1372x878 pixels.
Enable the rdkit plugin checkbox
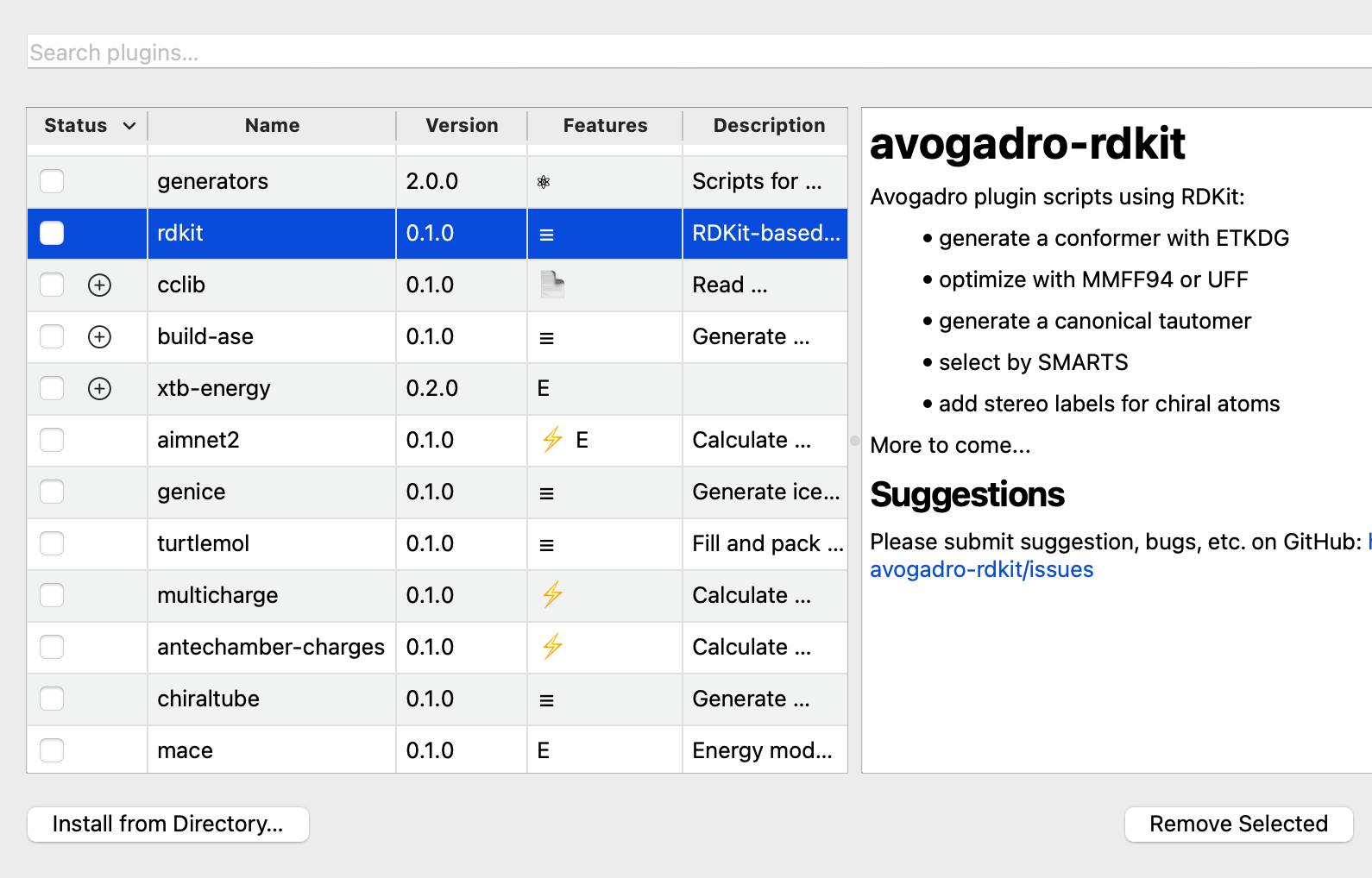click(x=52, y=233)
